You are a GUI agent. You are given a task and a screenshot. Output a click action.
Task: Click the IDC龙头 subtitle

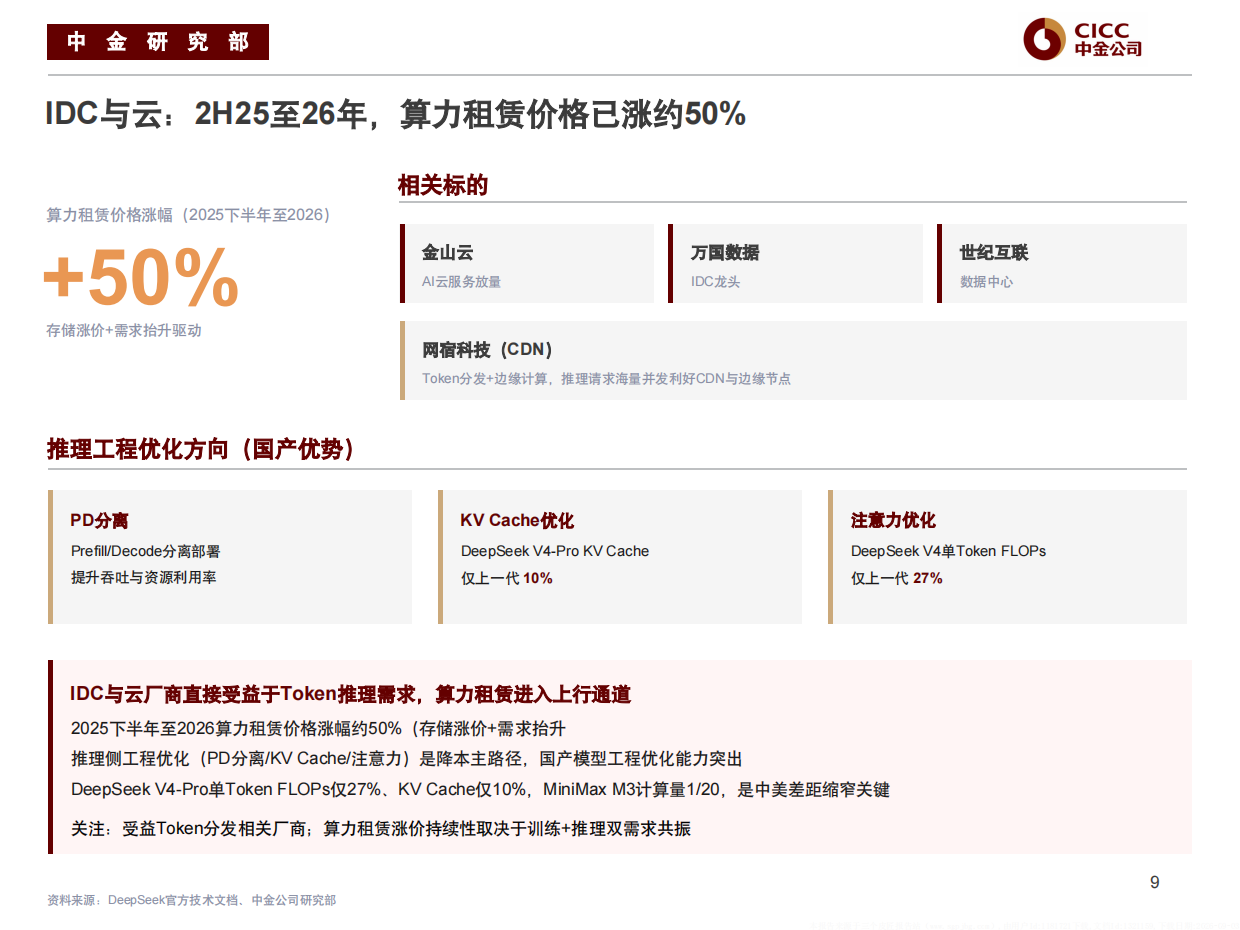pos(715,282)
